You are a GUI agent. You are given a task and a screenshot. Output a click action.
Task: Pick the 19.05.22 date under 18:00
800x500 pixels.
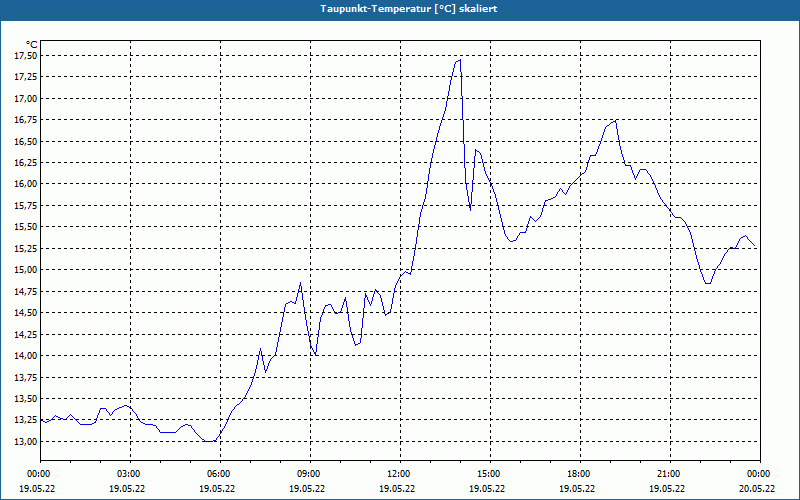(x=577, y=489)
